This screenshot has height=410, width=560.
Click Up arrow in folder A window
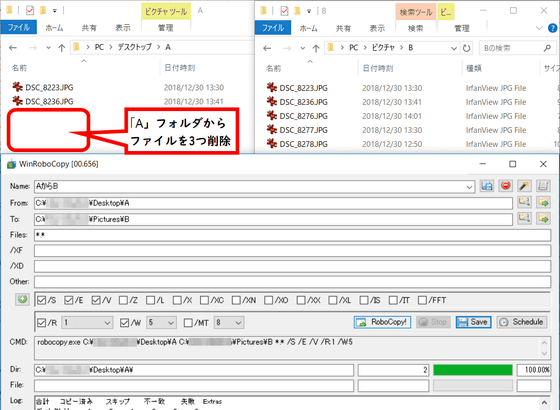click(x=61, y=48)
